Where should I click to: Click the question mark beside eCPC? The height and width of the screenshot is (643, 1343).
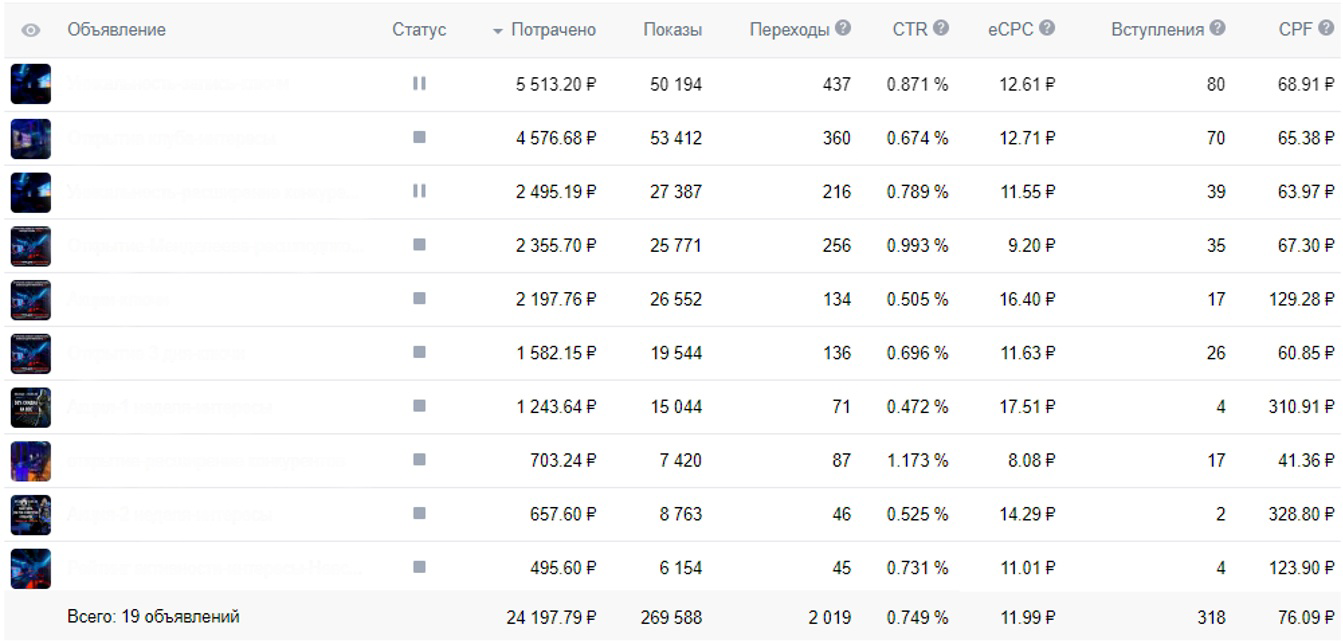pos(1047,29)
